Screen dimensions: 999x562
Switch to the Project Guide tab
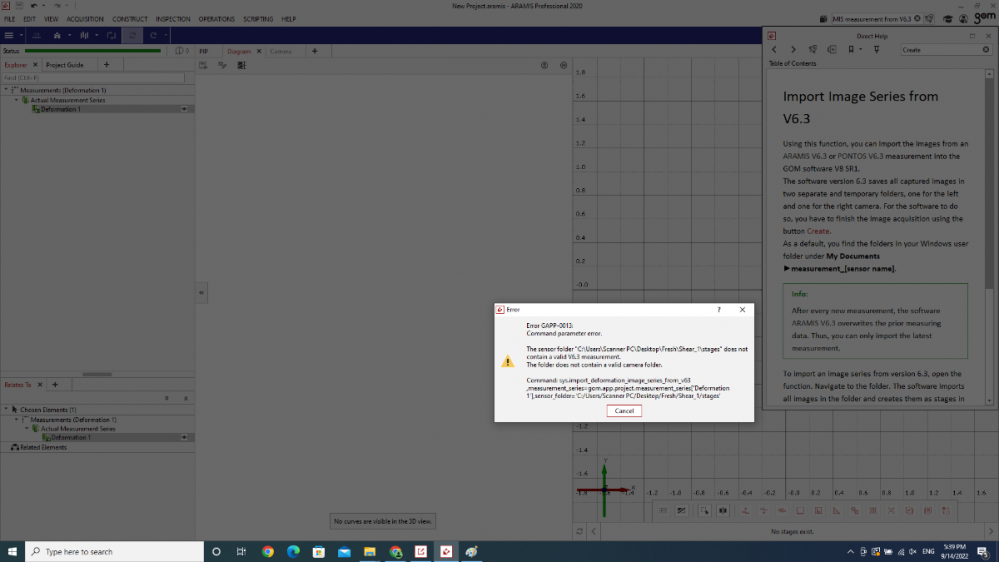pyautogui.click(x=64, y=65)
